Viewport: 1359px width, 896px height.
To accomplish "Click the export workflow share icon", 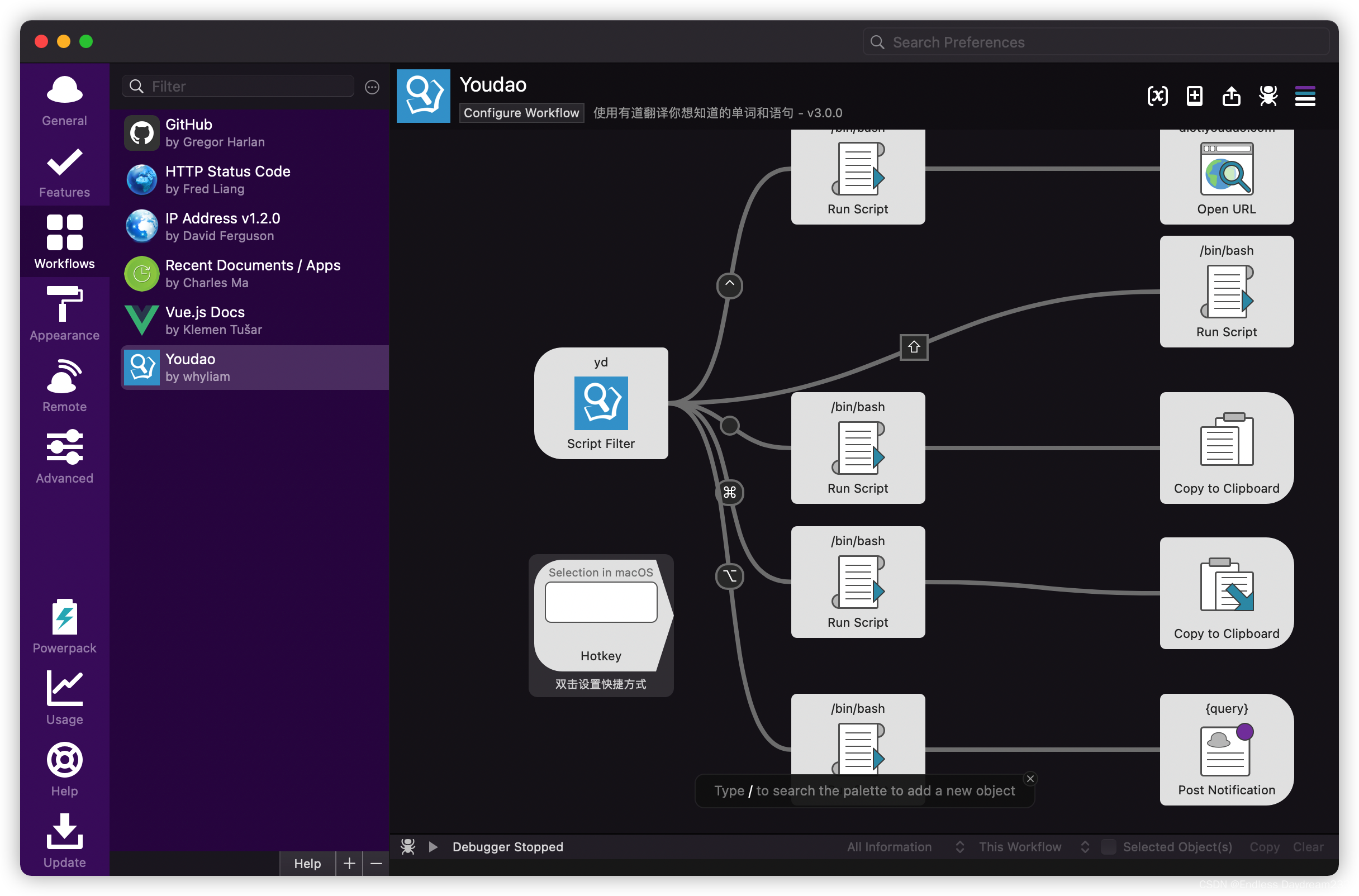I will click(1231, 96).
